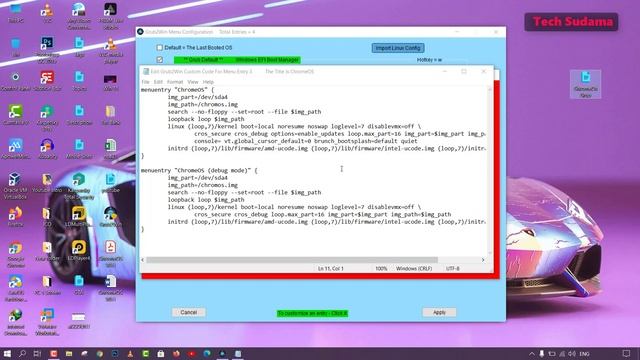Open the Microsoft Store bag taskbar icon

161,353
